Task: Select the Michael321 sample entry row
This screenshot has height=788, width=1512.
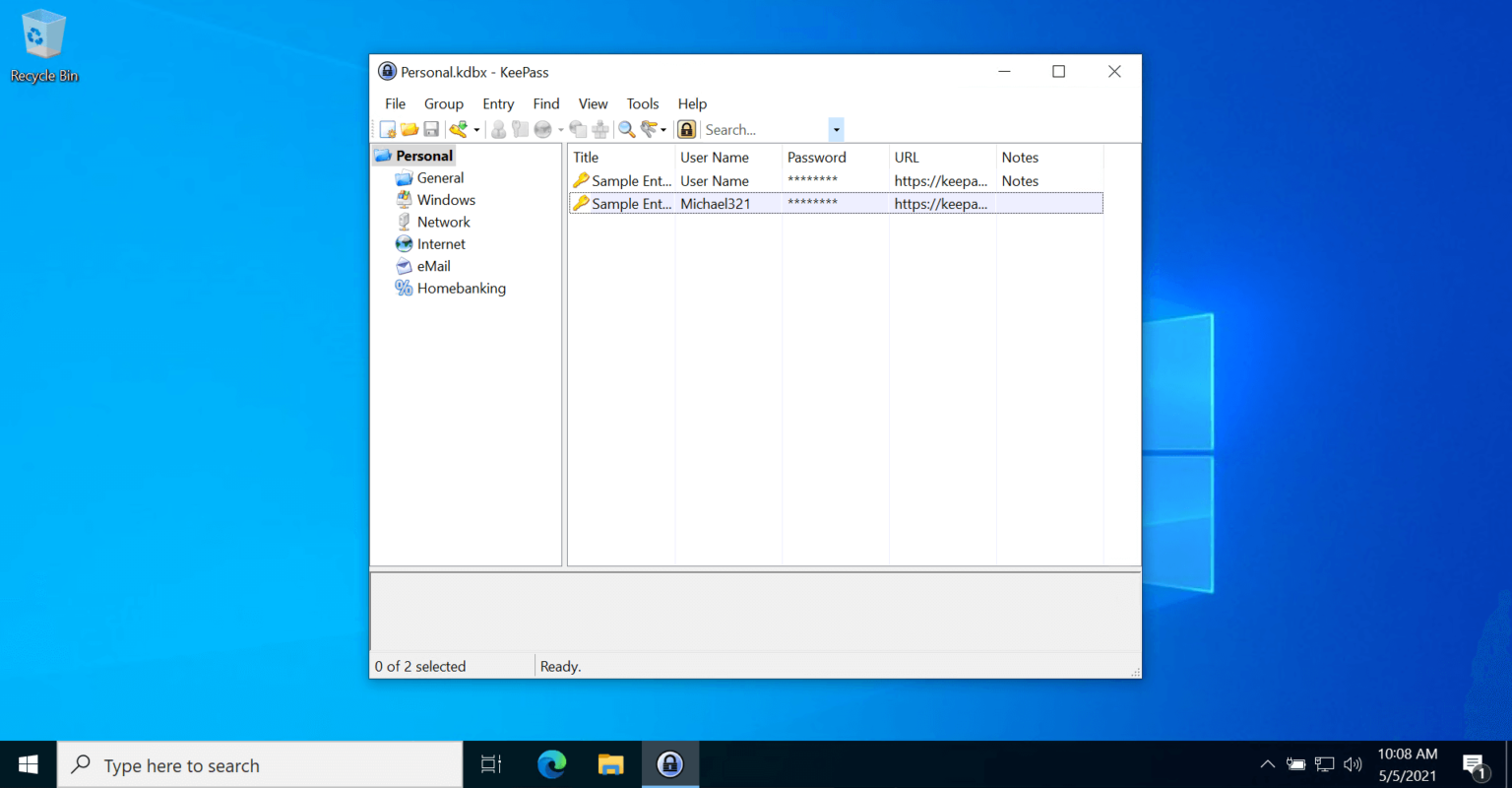Action: [728, 204]
